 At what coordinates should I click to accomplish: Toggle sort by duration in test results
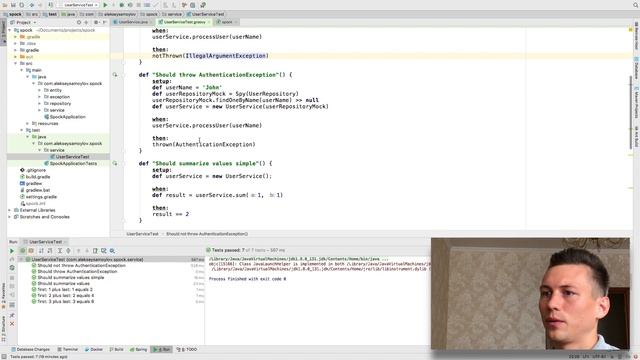tap(50, 251)
